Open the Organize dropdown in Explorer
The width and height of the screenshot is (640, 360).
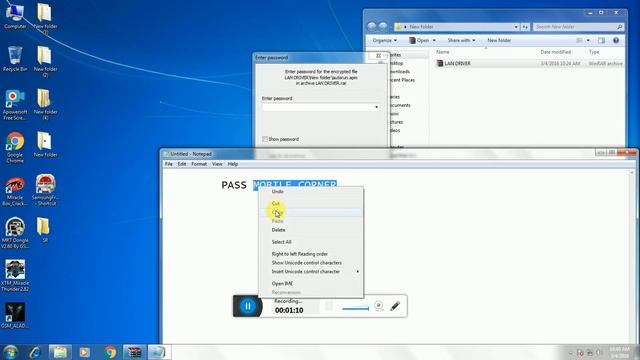(385, 40)
